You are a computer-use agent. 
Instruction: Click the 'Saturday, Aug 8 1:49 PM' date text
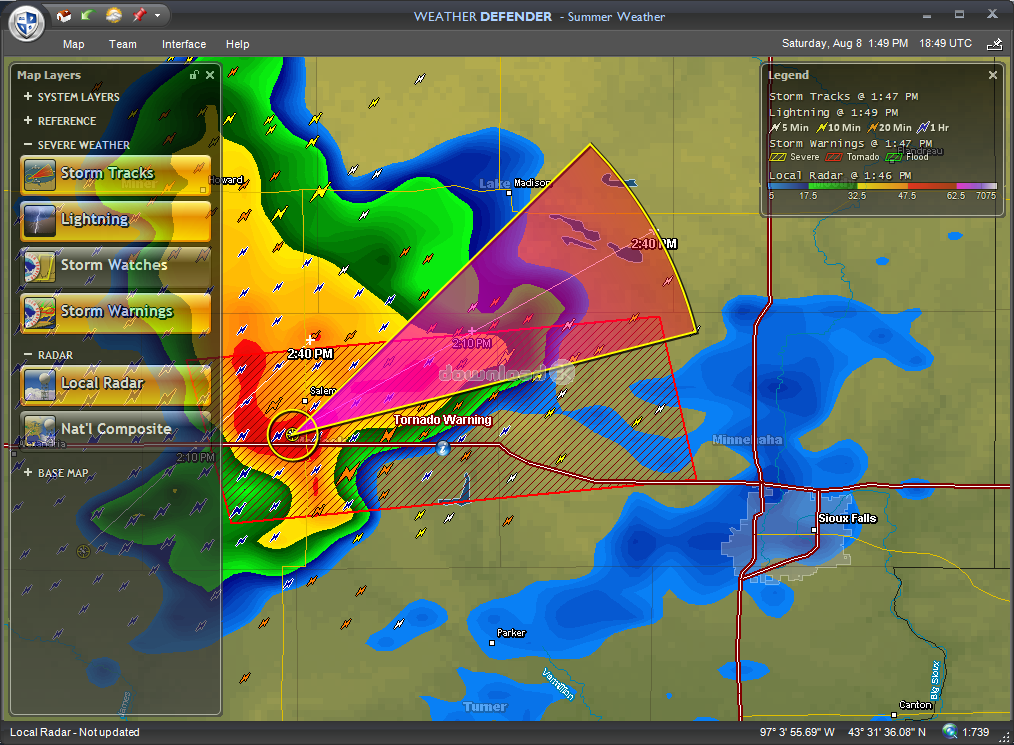845,43
